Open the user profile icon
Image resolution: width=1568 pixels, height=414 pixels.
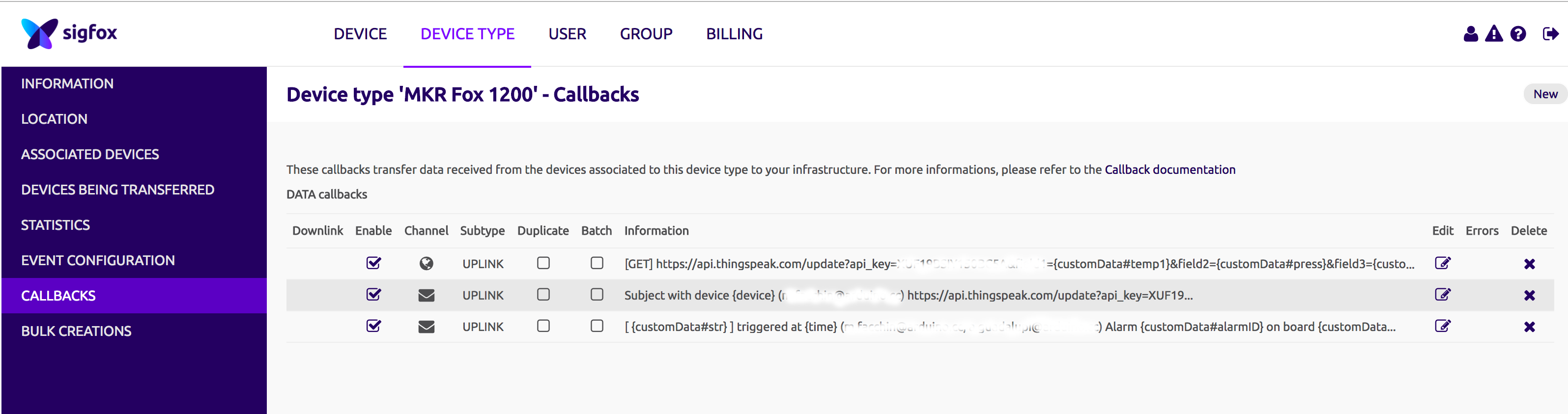(x=1470, y=34)
